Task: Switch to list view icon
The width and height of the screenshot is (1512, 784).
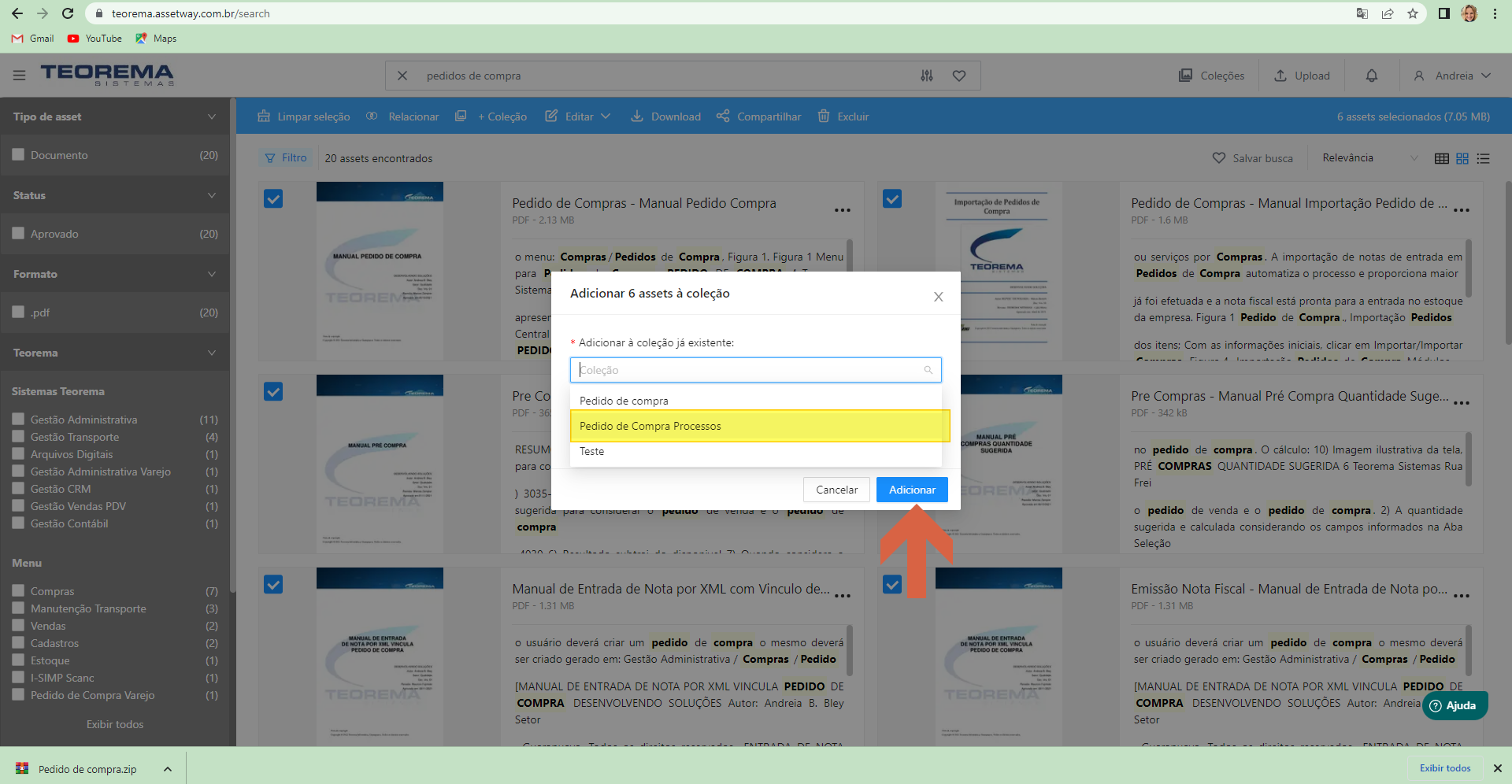Action: click(x=1484, y=158)
